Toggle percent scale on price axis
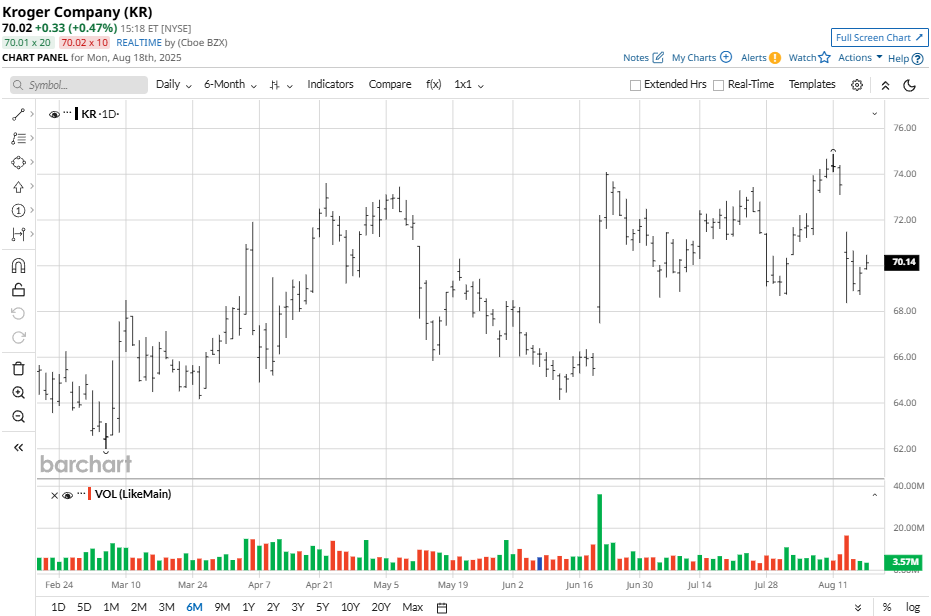 point(886,607)
